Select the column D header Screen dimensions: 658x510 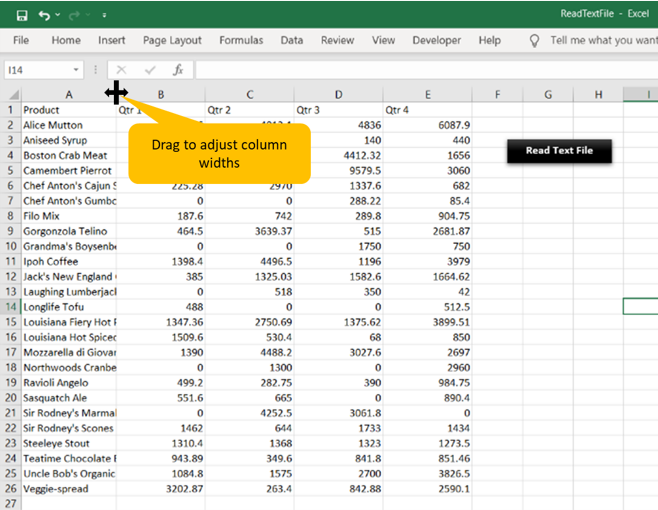click(338, 94)
